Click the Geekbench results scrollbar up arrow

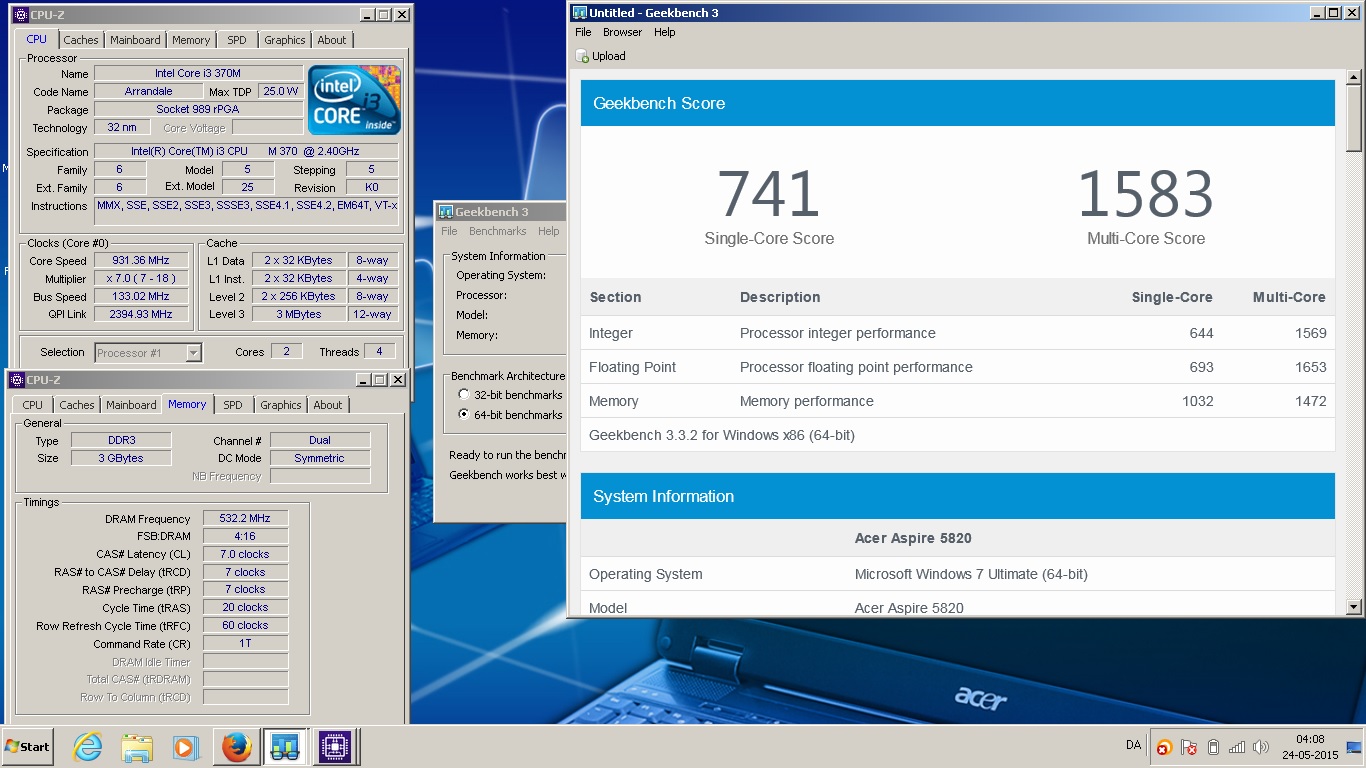pos(1354,77)
